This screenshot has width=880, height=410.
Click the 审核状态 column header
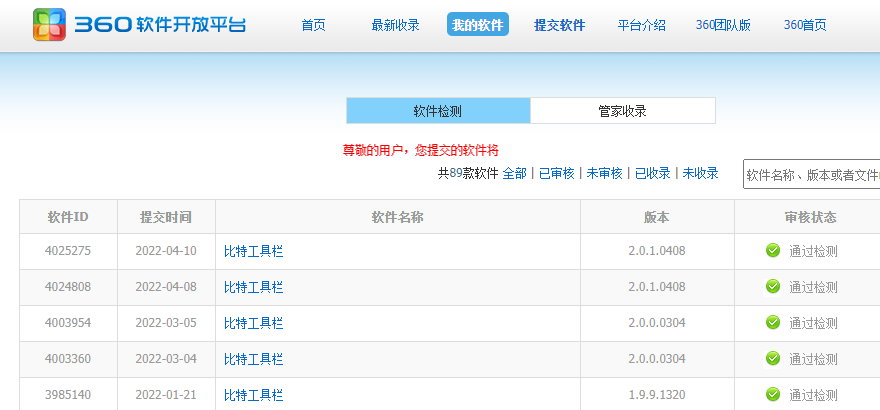tap(810, 217)
